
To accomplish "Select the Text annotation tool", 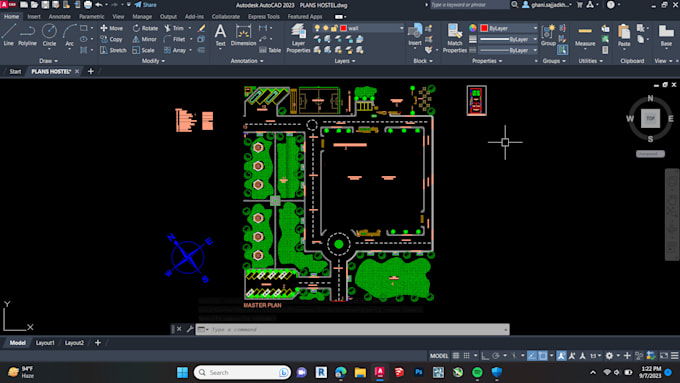I will (x=220, y=35).
